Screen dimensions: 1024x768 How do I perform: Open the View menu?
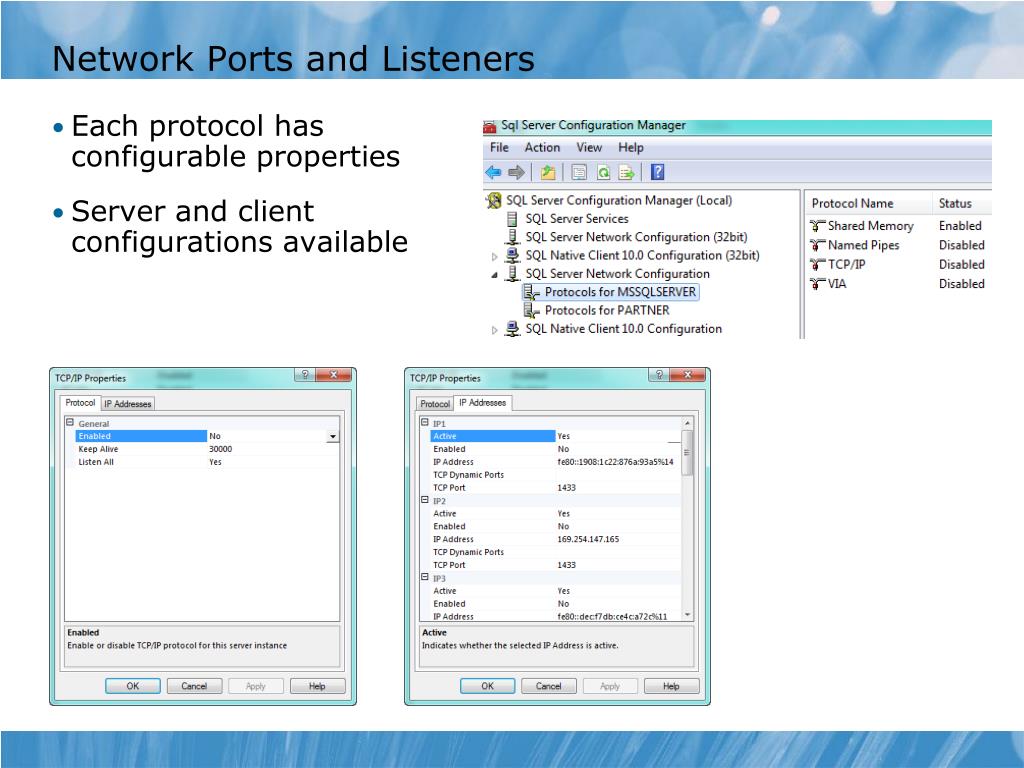(x=588, y=148)
